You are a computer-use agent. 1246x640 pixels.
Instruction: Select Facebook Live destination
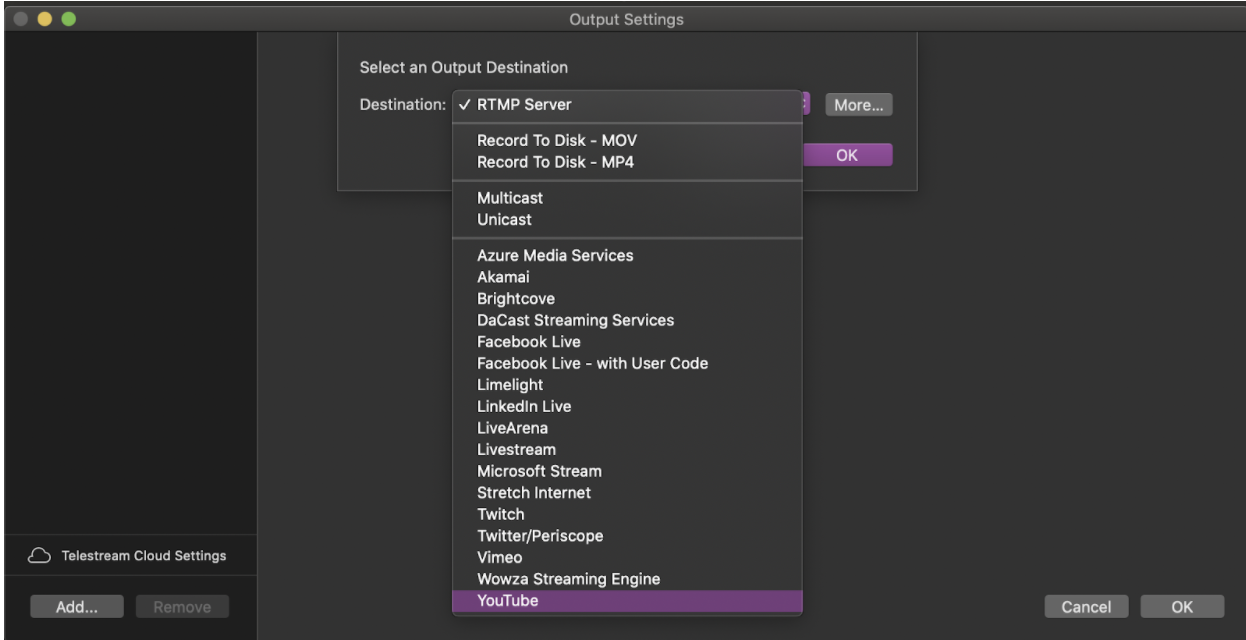pyautogui.click(x=627, y=342)
